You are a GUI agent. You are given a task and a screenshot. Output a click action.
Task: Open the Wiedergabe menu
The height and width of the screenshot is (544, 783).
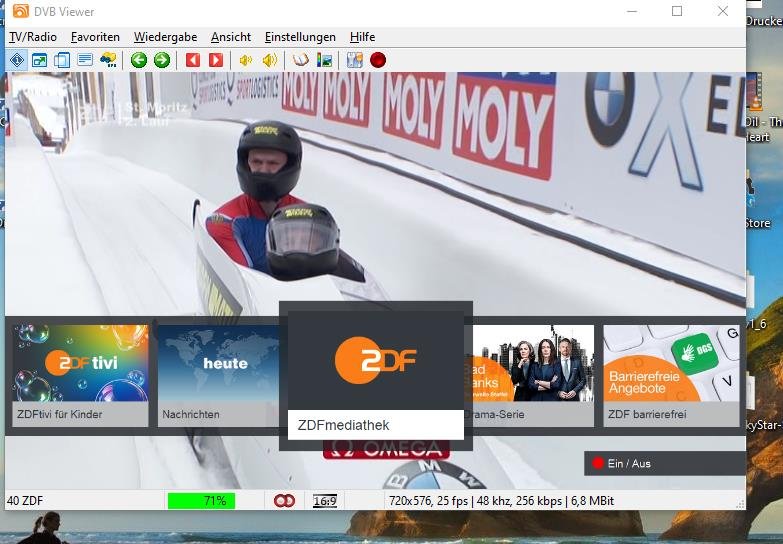coord(164,37)
